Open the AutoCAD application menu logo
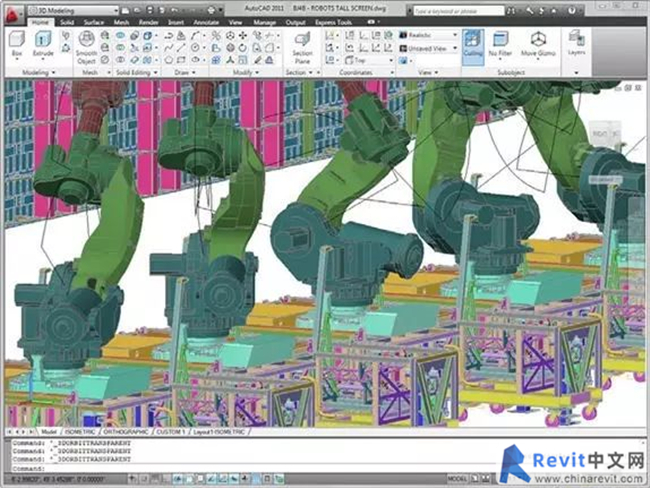The image size is (650, 488). tap(11, 11)
